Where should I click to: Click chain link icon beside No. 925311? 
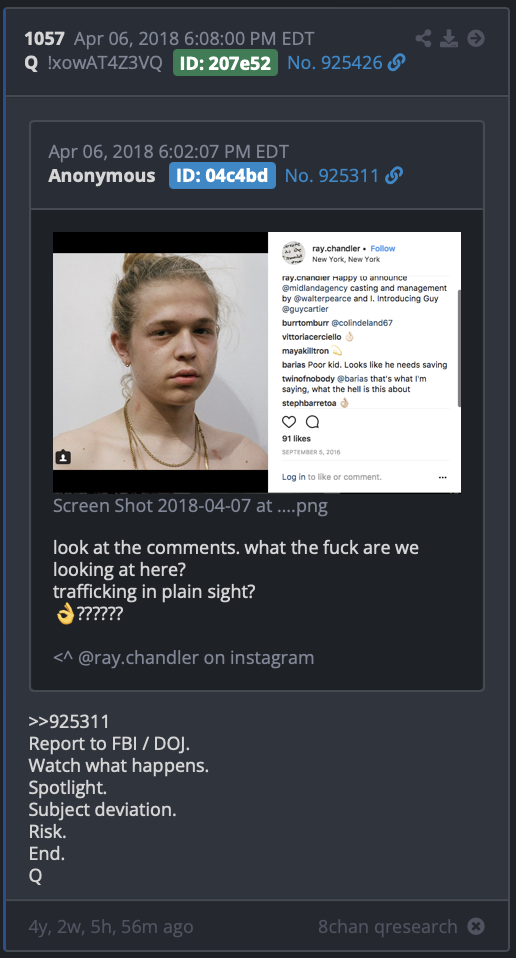394,175
